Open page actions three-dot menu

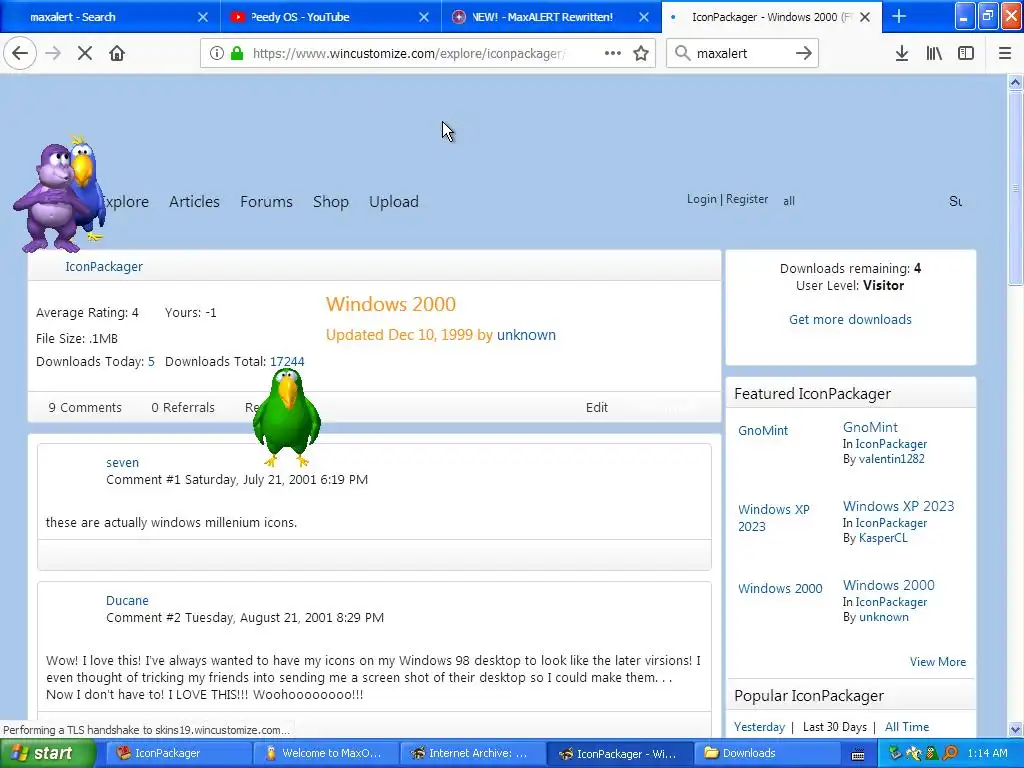[x=613, y=53]
